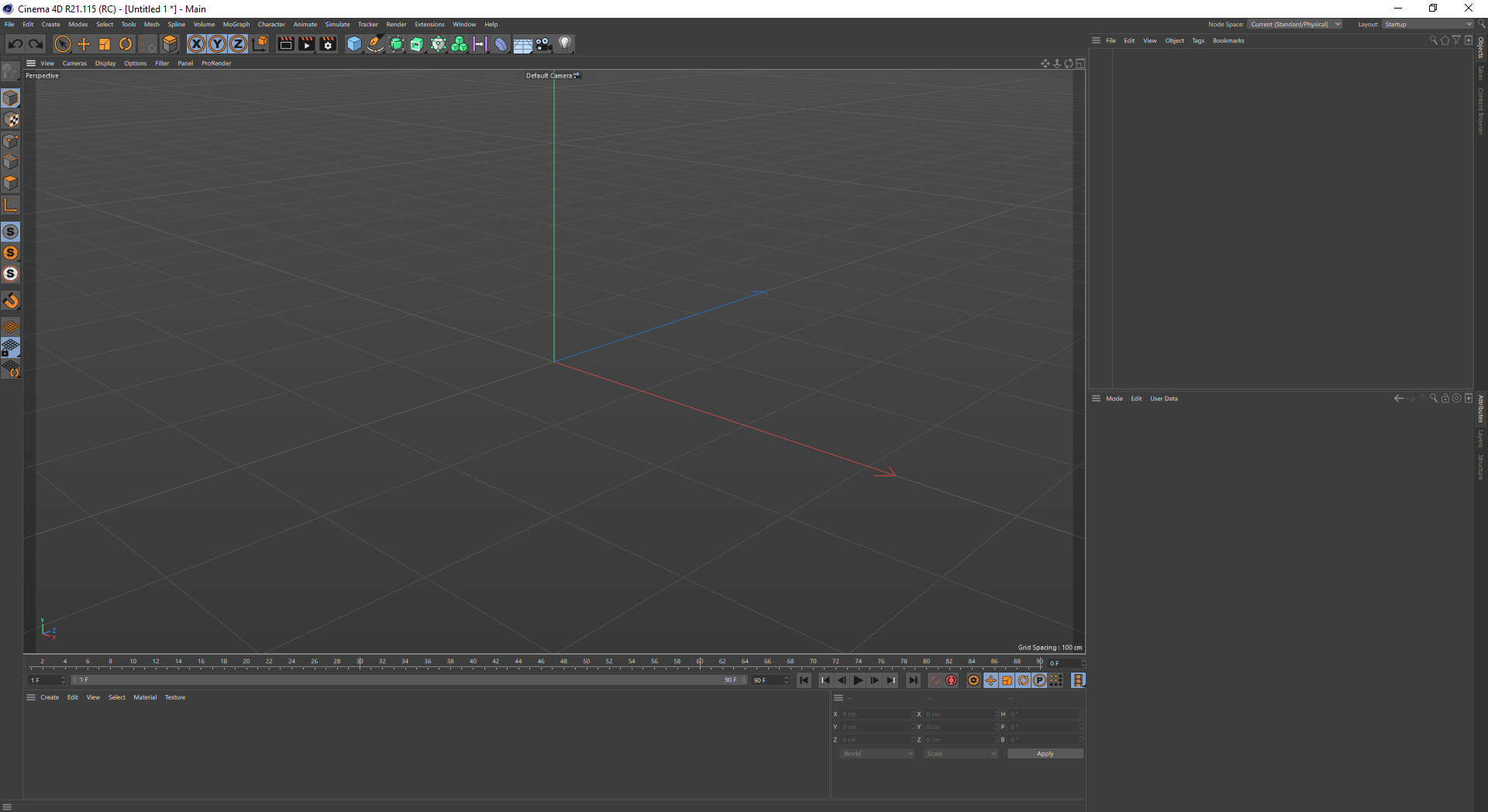Click Render to Picture Viewer icon
The height and width of the screenshot is (812, 1488).
[307, 44]
